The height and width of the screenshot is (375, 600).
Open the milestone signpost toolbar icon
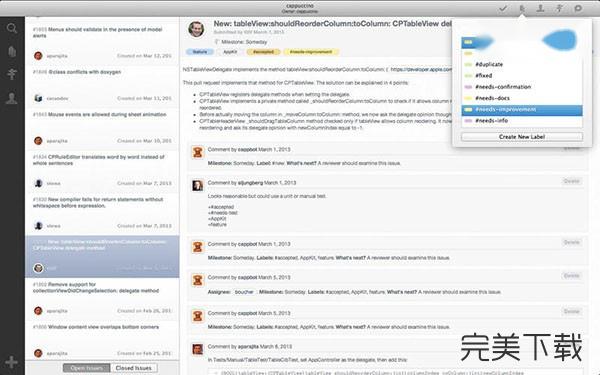559,8
